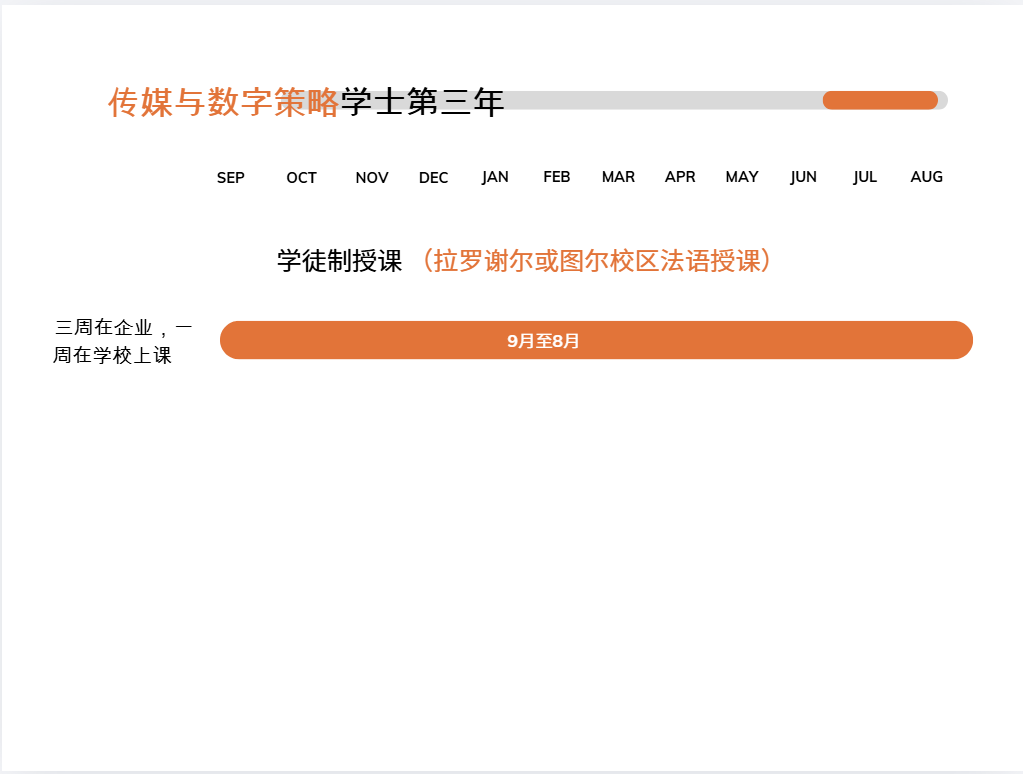This screenshot has width=1023, height=774.
Task: Select DEC in the month timeline
Action: pyautogui.click(x=433, y=178)
